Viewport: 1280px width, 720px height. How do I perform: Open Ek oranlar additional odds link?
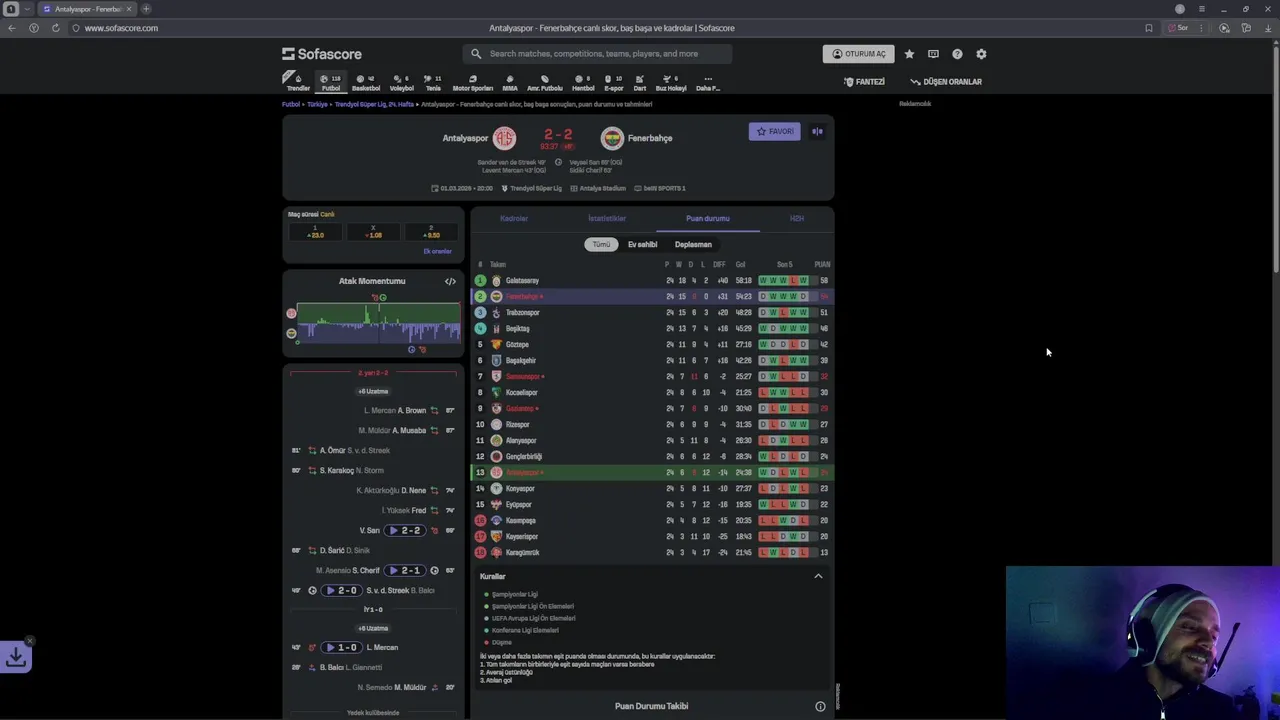coord(437,251)
